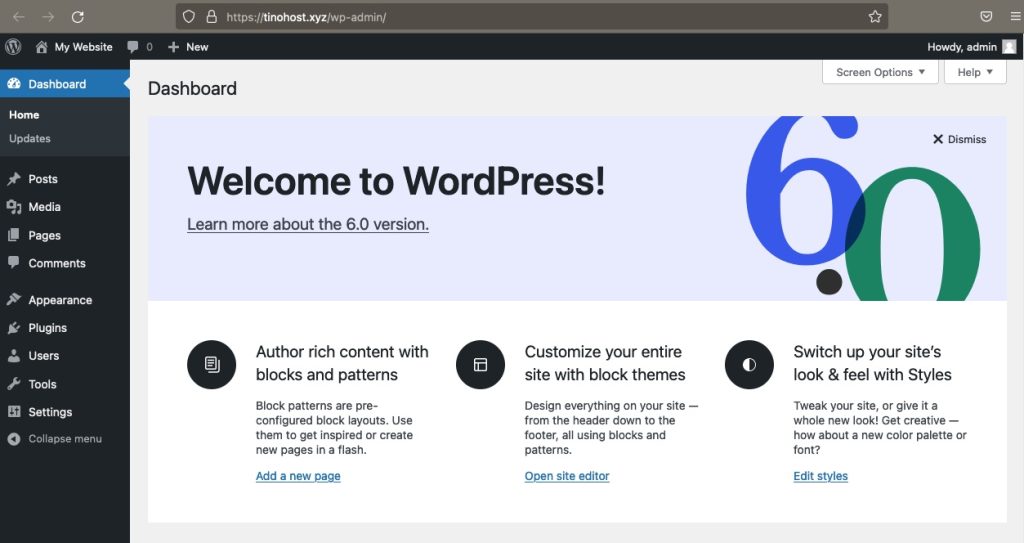Click the Add a new page link
The image size is (1024, 543).
click(298, 476)
